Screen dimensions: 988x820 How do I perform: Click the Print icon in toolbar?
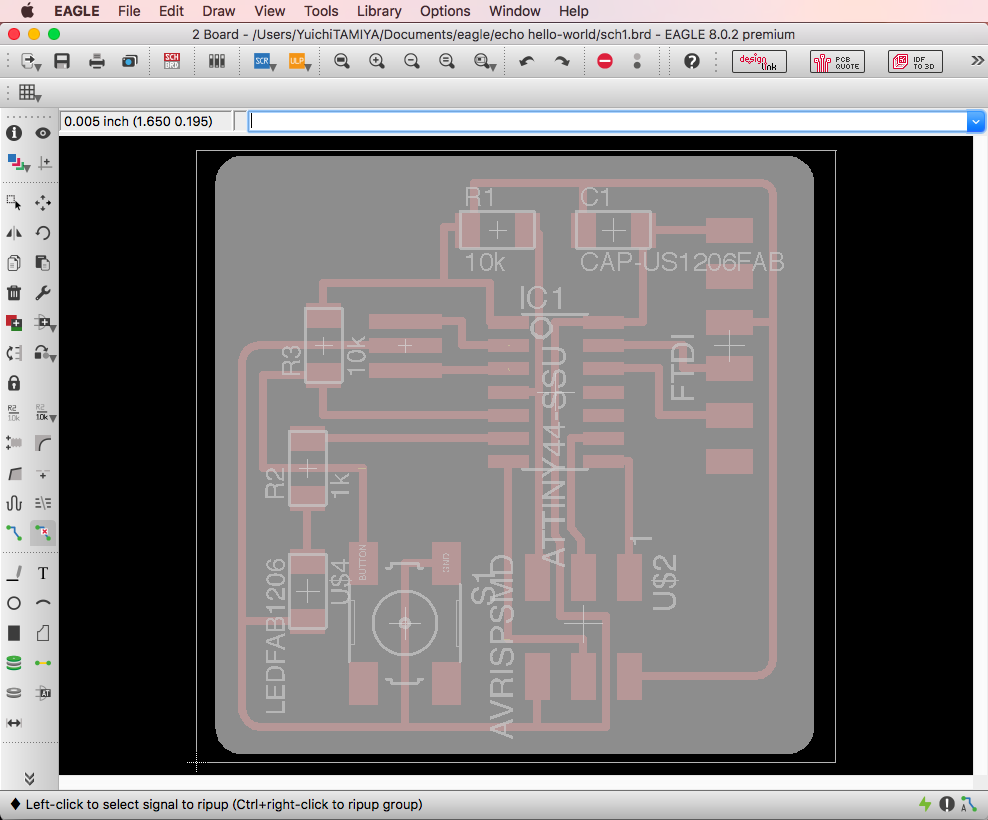pyautogui.click(x=96, y=61)
